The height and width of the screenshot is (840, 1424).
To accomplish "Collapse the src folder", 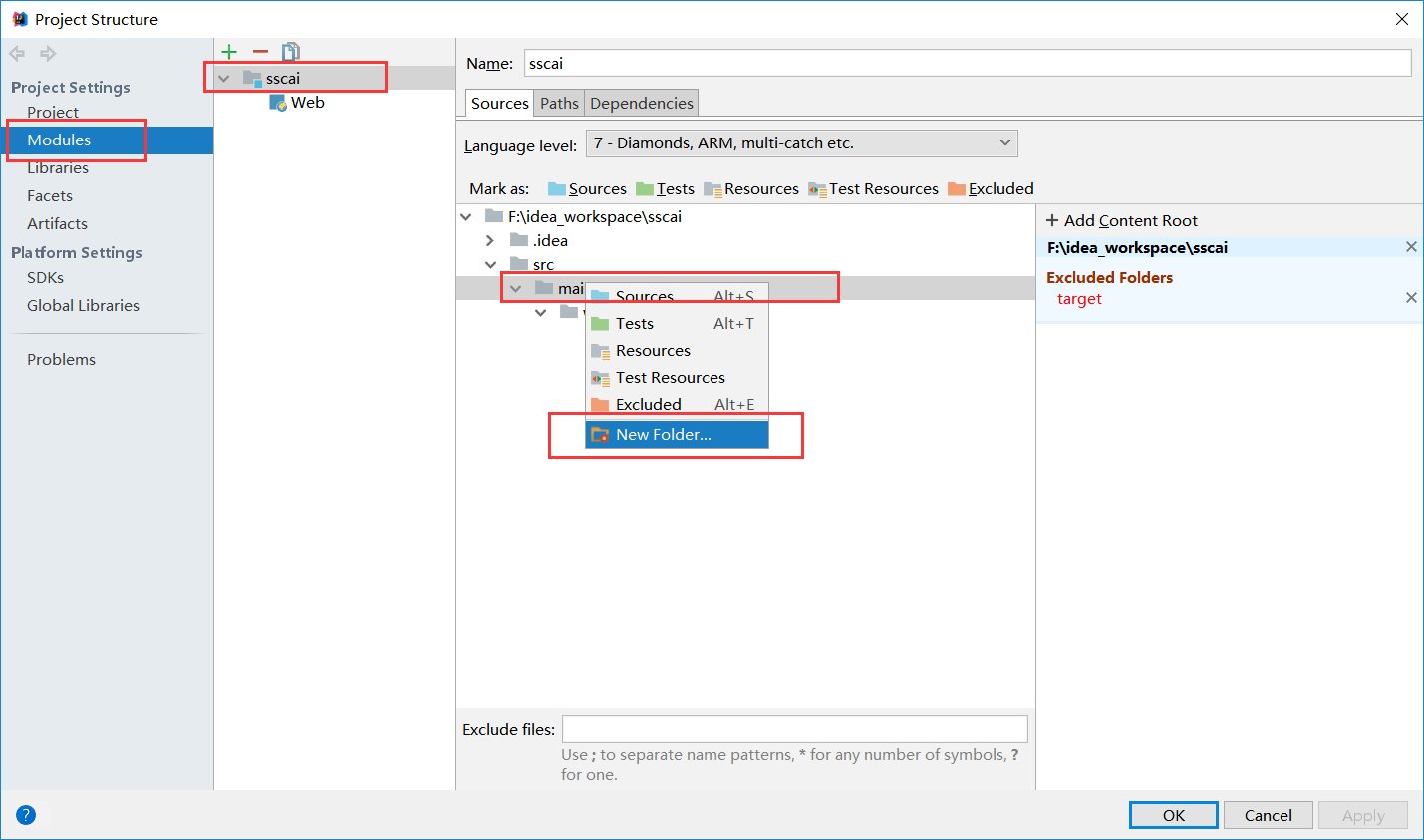I will pyautogui.click(x=490, y=264).
